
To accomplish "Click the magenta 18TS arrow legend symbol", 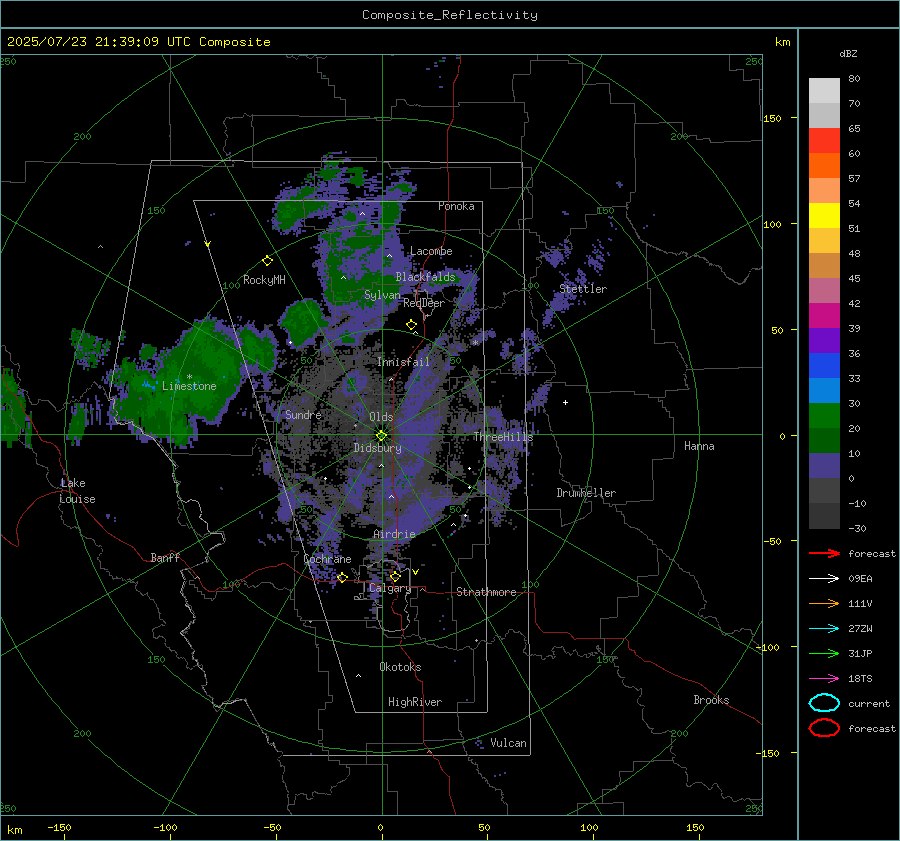I will tap(824, 678).
